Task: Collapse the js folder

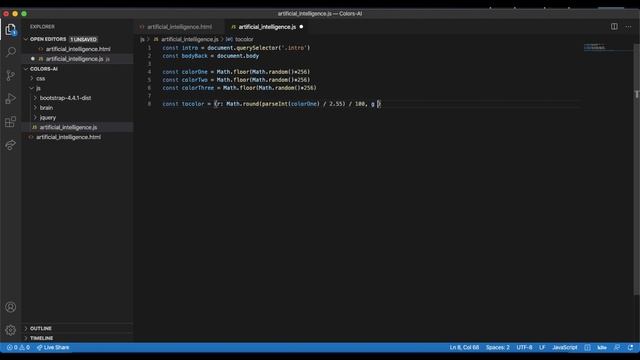Action: tap(38, 88)
